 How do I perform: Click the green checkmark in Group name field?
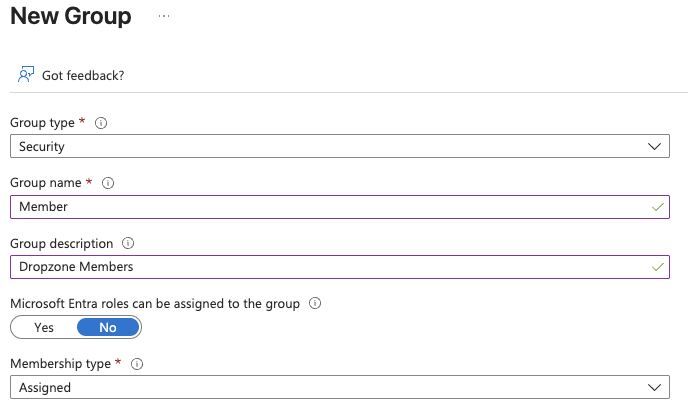(658, 207)
